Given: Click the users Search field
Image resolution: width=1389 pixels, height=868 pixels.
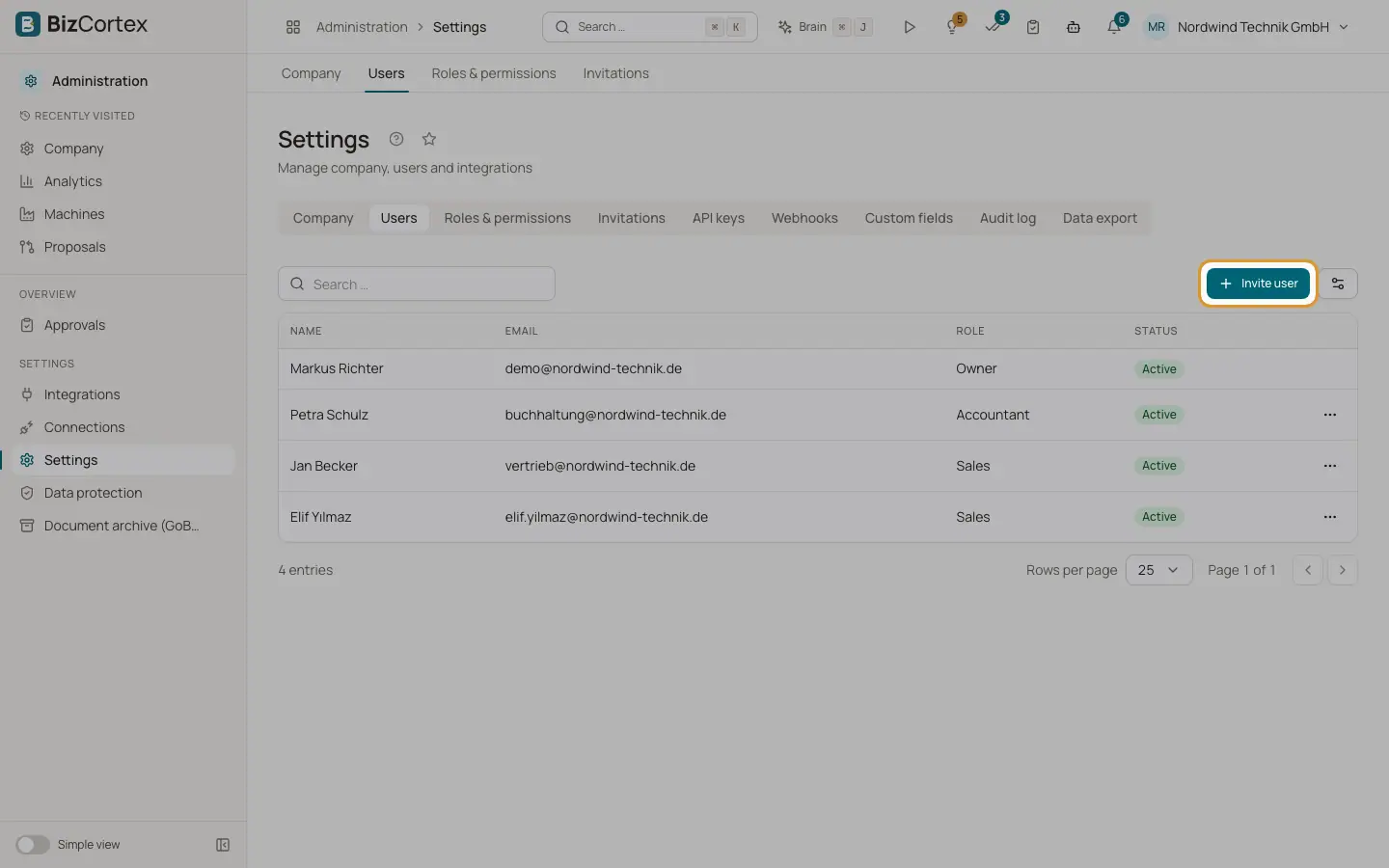Looking at the screenshot, I should [417, 284].
